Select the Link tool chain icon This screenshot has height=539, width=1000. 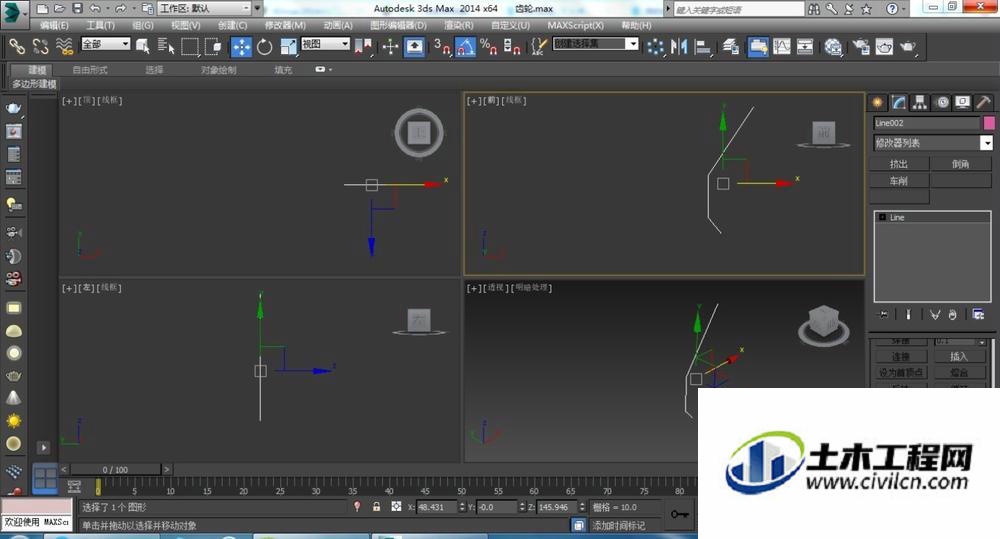pos(17,46)
